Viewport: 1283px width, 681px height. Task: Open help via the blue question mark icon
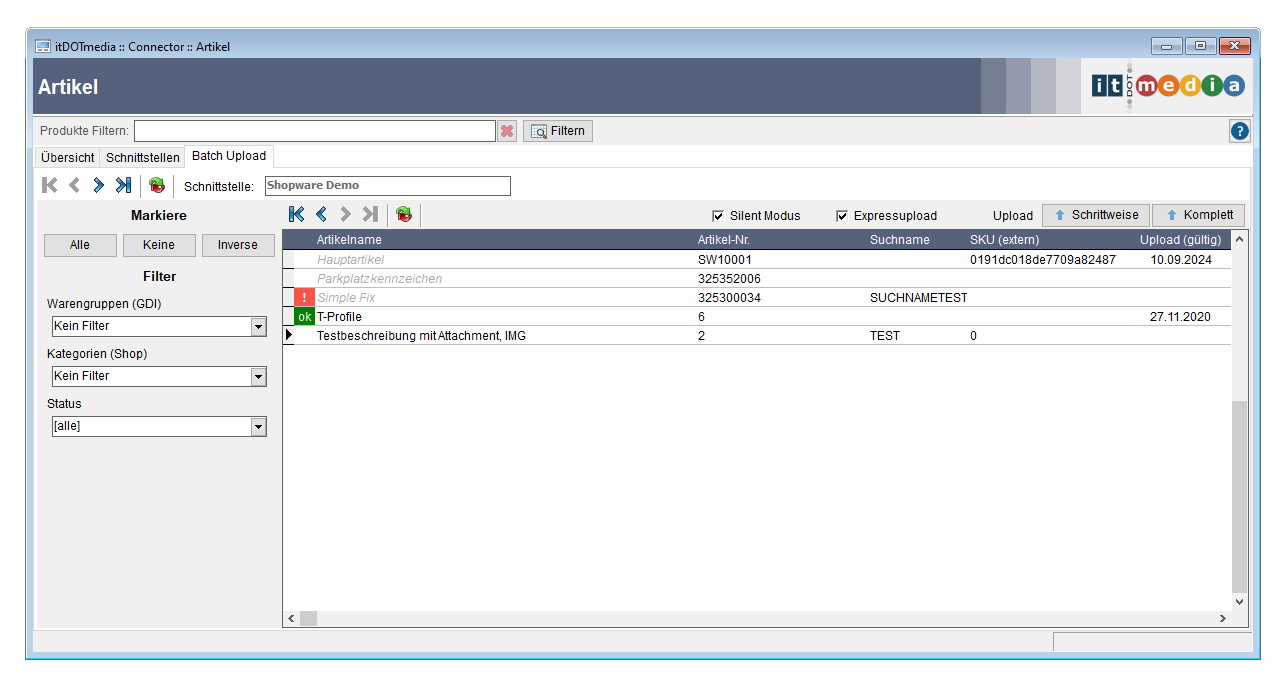(x=1239, y=131)
